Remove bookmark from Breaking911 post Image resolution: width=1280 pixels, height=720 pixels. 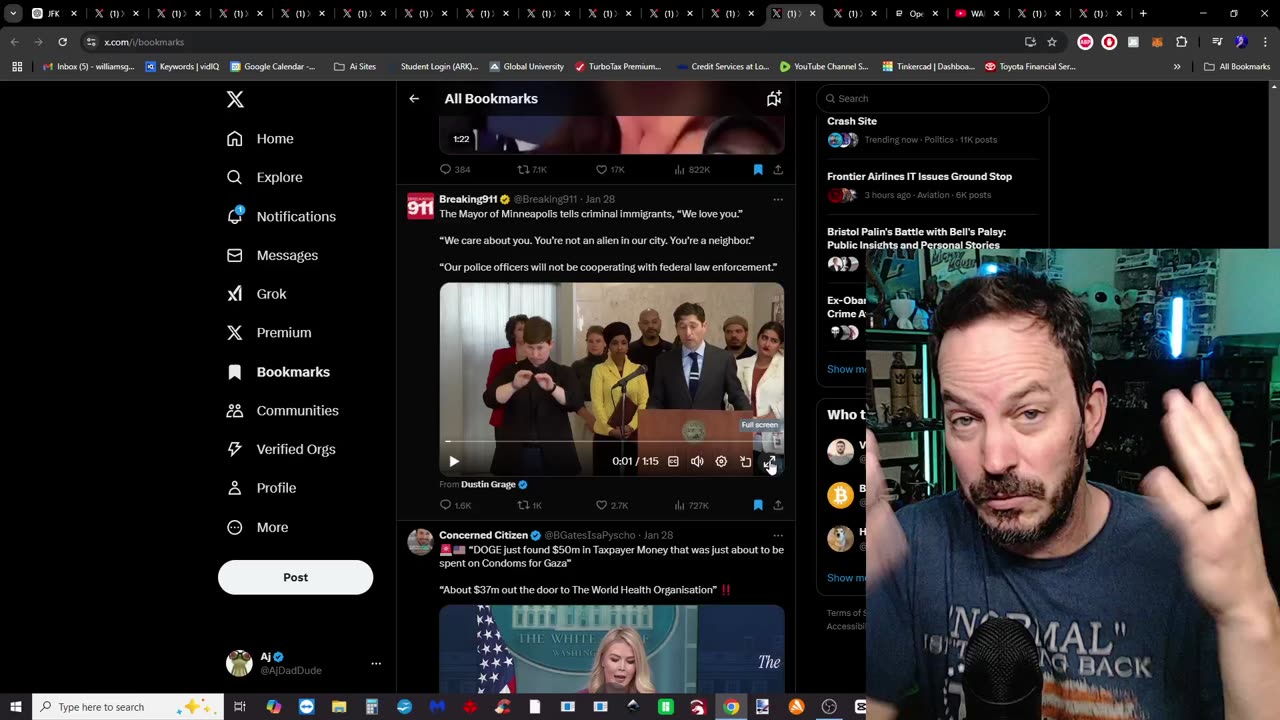point(758,505)
